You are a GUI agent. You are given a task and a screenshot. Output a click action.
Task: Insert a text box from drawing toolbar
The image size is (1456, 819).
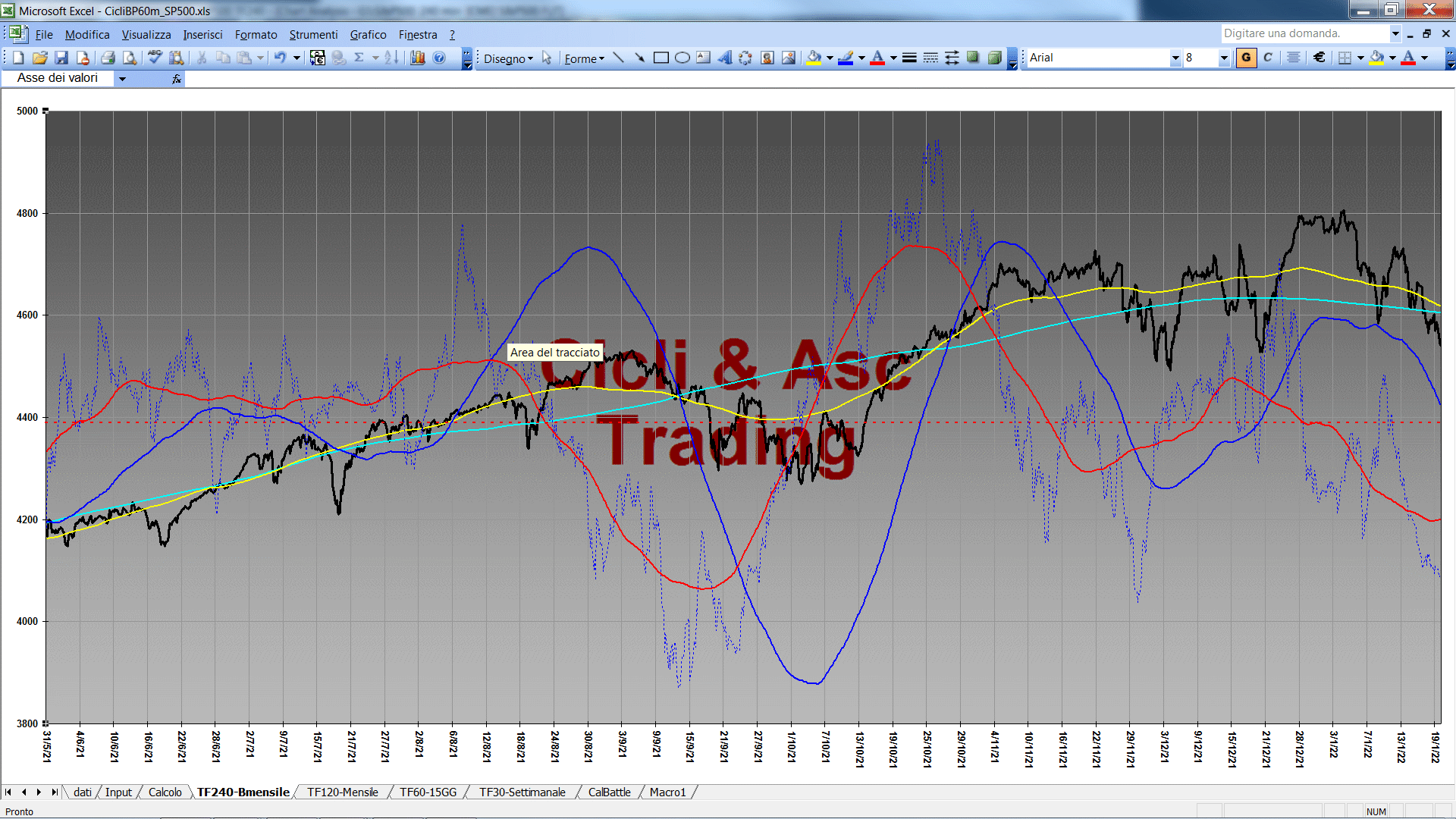[703, 58]
